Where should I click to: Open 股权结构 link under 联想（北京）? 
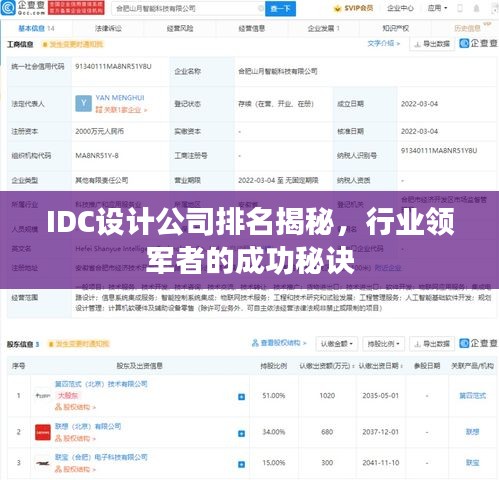pos(75,438)
